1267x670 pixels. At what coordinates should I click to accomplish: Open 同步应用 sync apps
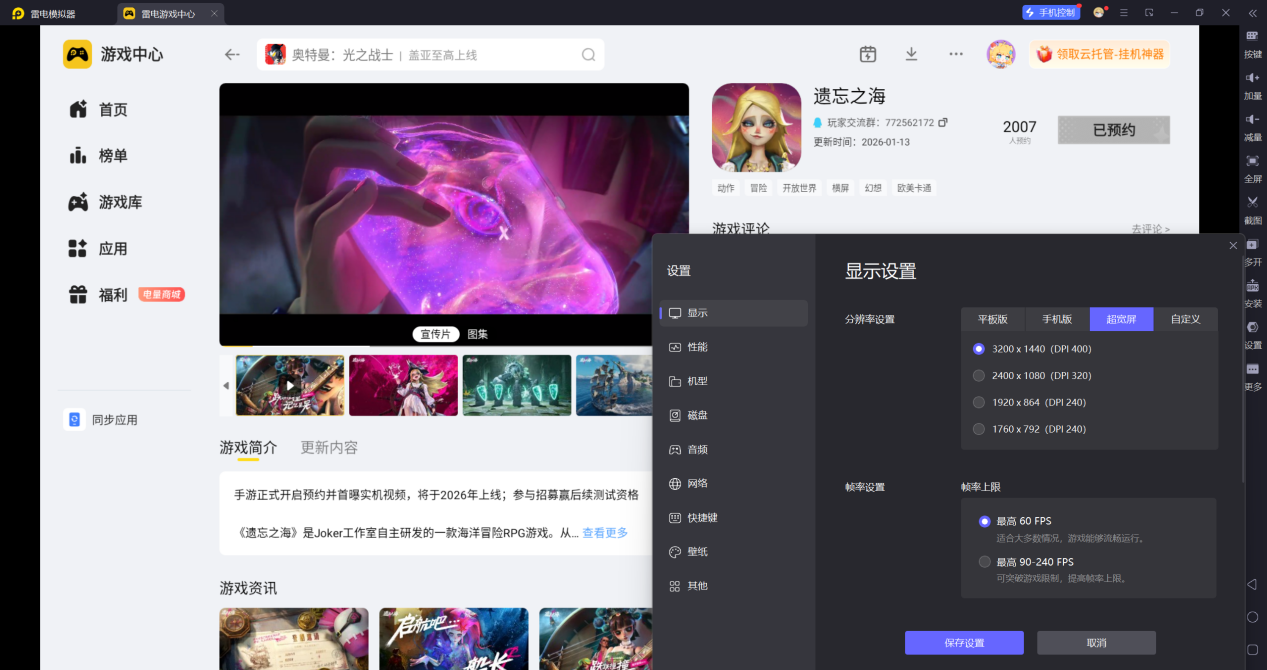101,420
